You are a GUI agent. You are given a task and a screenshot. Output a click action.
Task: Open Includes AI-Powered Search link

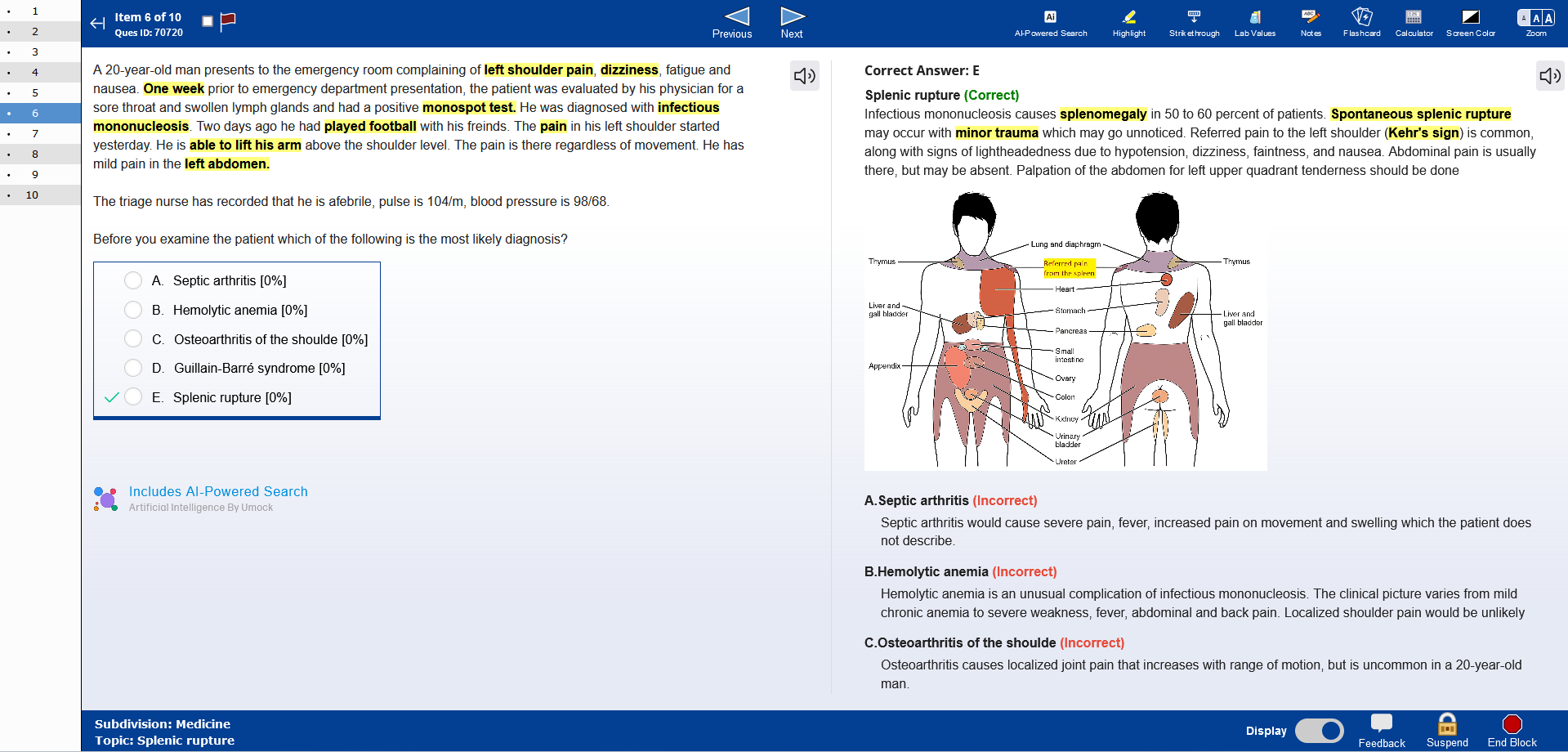[218, 491]
